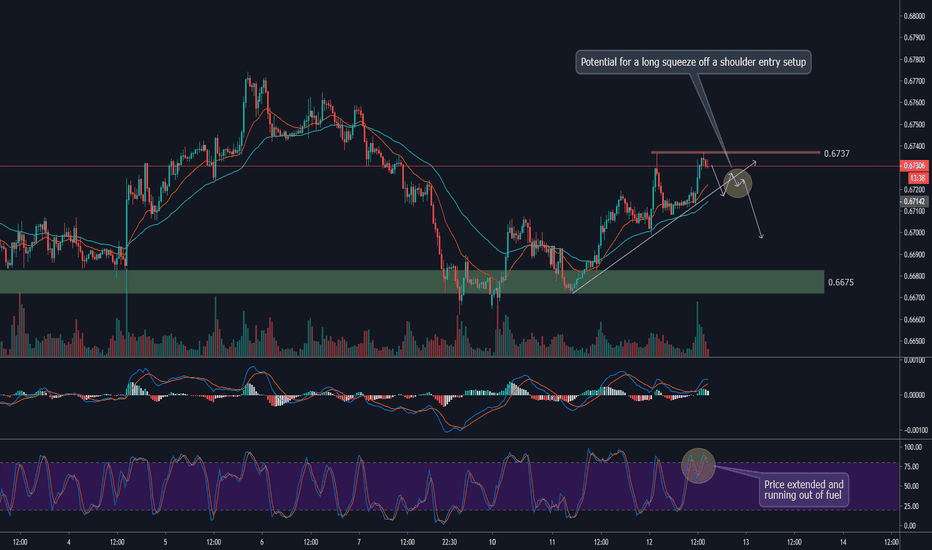Select the upward trendline arrow tip

[x=754, y=162]
